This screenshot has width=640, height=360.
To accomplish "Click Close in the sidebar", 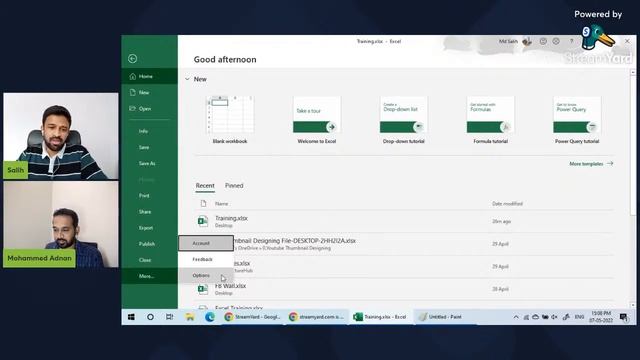I will pos(149,260).
